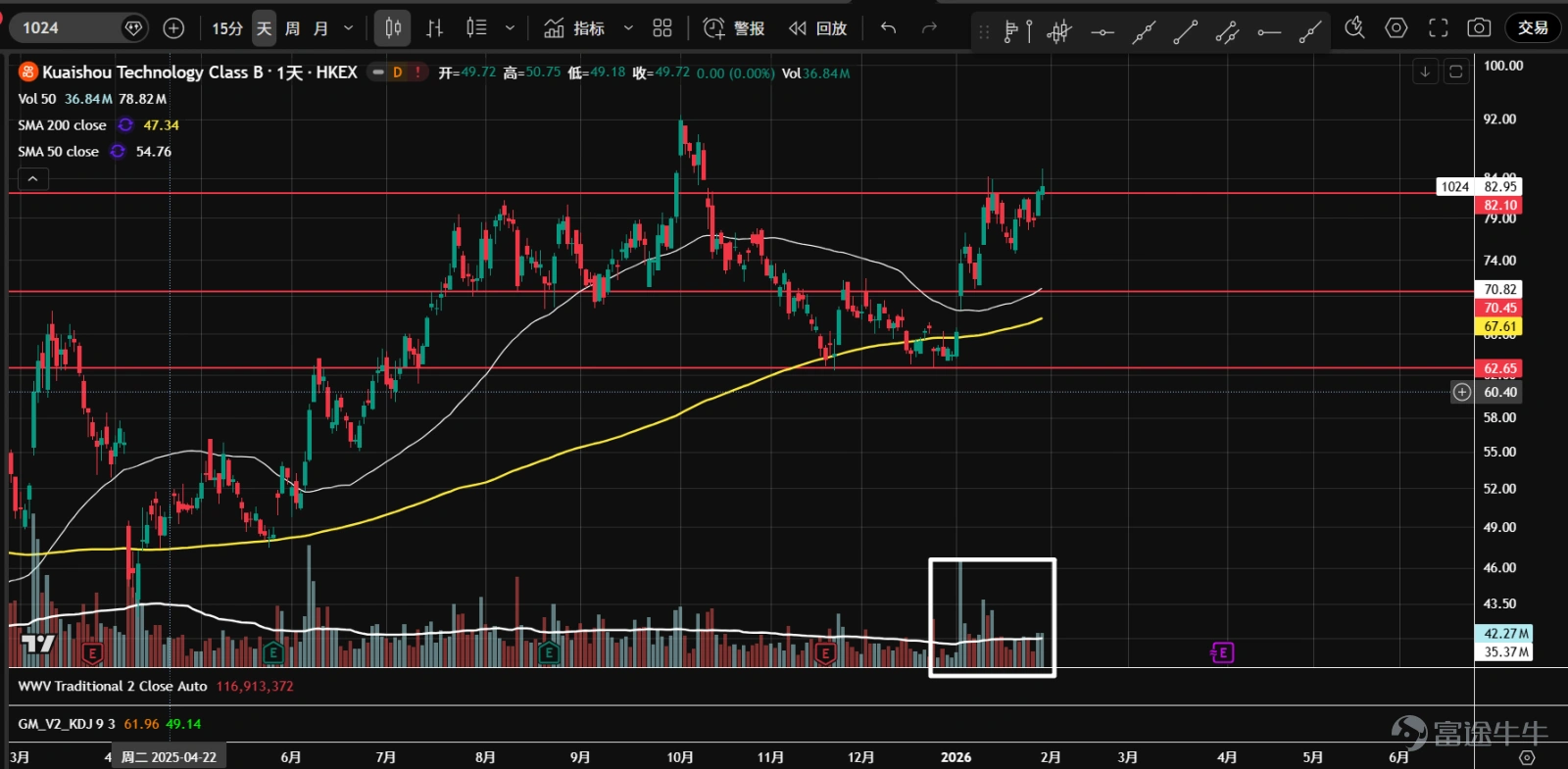Viewport: 1568px width, 769px height.
Task: Click the 62.65 red price label
Action: [x=1499, y=369]
